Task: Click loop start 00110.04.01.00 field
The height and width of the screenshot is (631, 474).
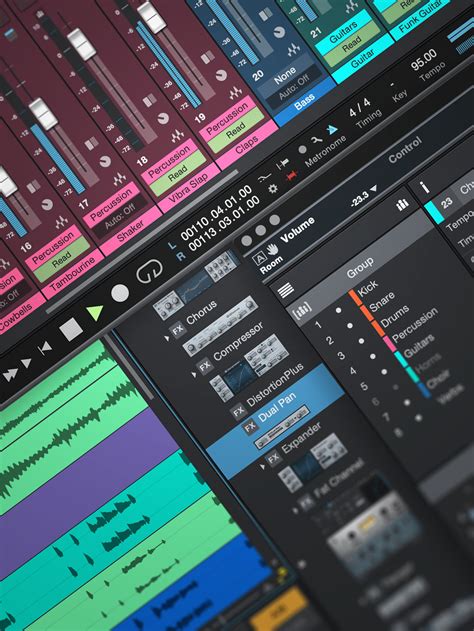Action: coord(216,213)
